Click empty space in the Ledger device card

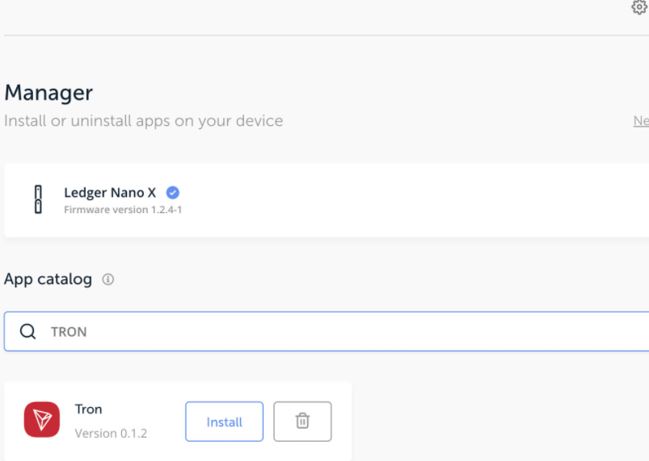[420, 200]
